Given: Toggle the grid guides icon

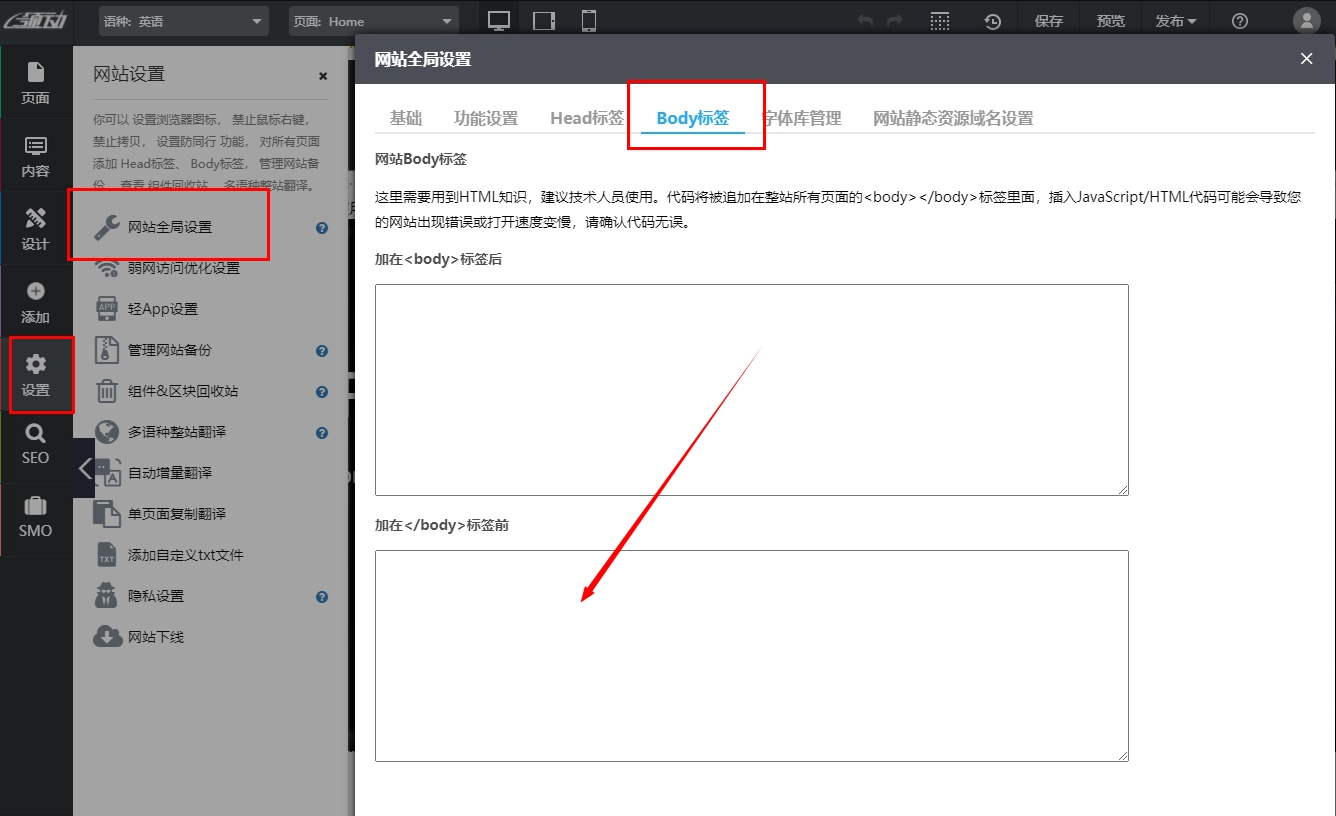Looking at the screenshot, I should [939, 21].
